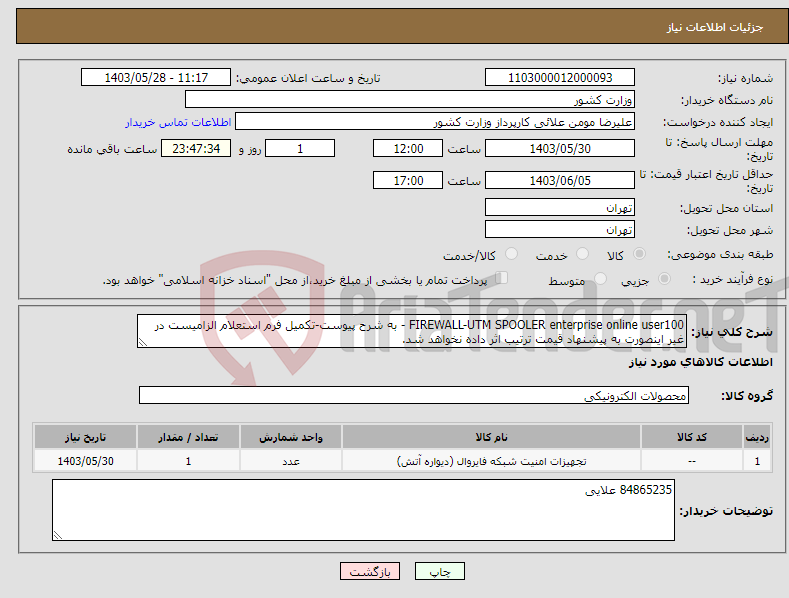The width and height of the screenshot is (789, 598).
Task: Click the resize handle of the description textarea
Action: click(x=143, y=342)
